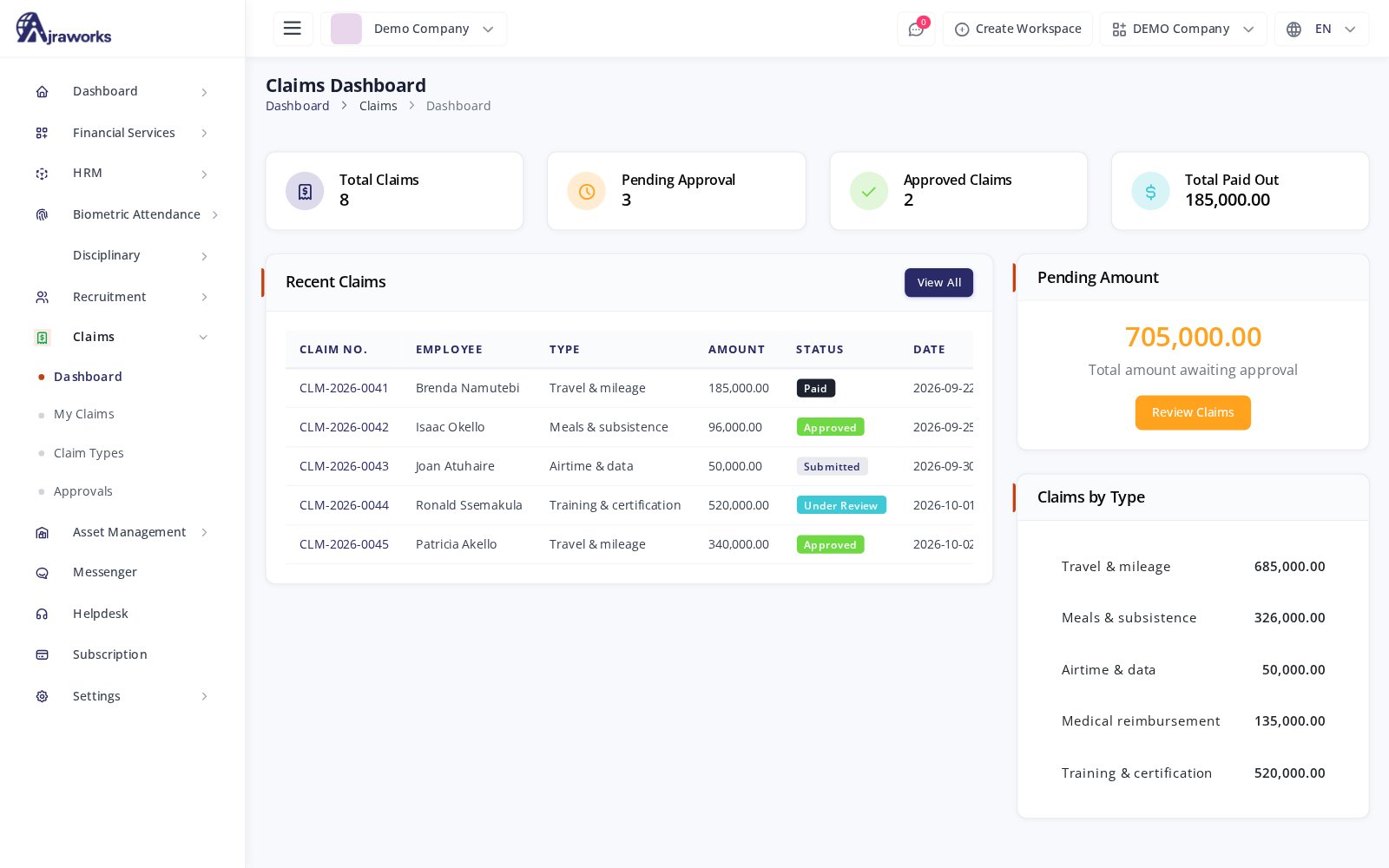1389x868 pixels.
Task: Click the Subscription card icon
Action: (x=42, y=654)
